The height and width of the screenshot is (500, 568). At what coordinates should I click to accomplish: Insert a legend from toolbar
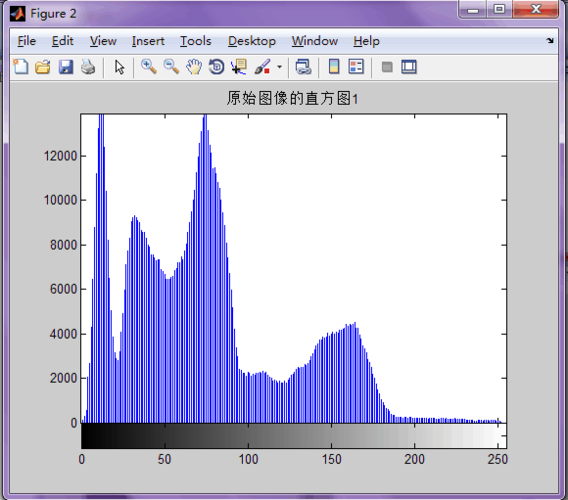(x=356, y=67)
